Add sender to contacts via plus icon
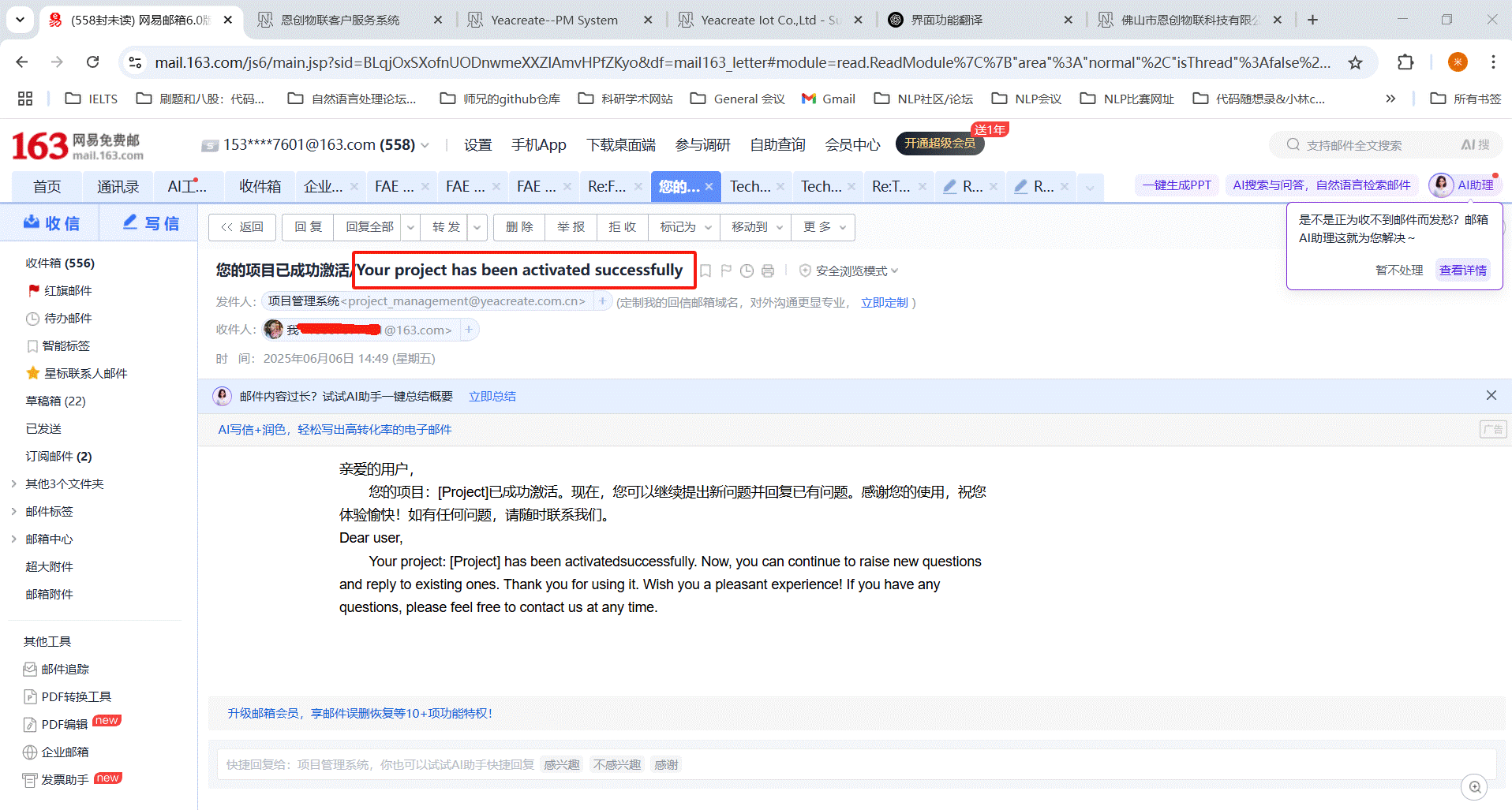This screenshot has height=810, width=1512. (x=603, y=301)
